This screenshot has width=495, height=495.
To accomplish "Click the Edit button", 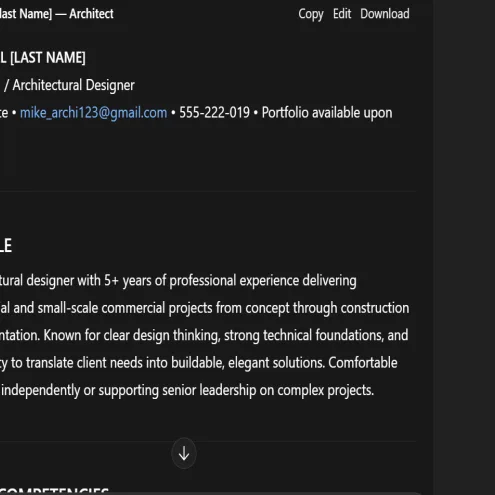I will (x=342, y=14).
